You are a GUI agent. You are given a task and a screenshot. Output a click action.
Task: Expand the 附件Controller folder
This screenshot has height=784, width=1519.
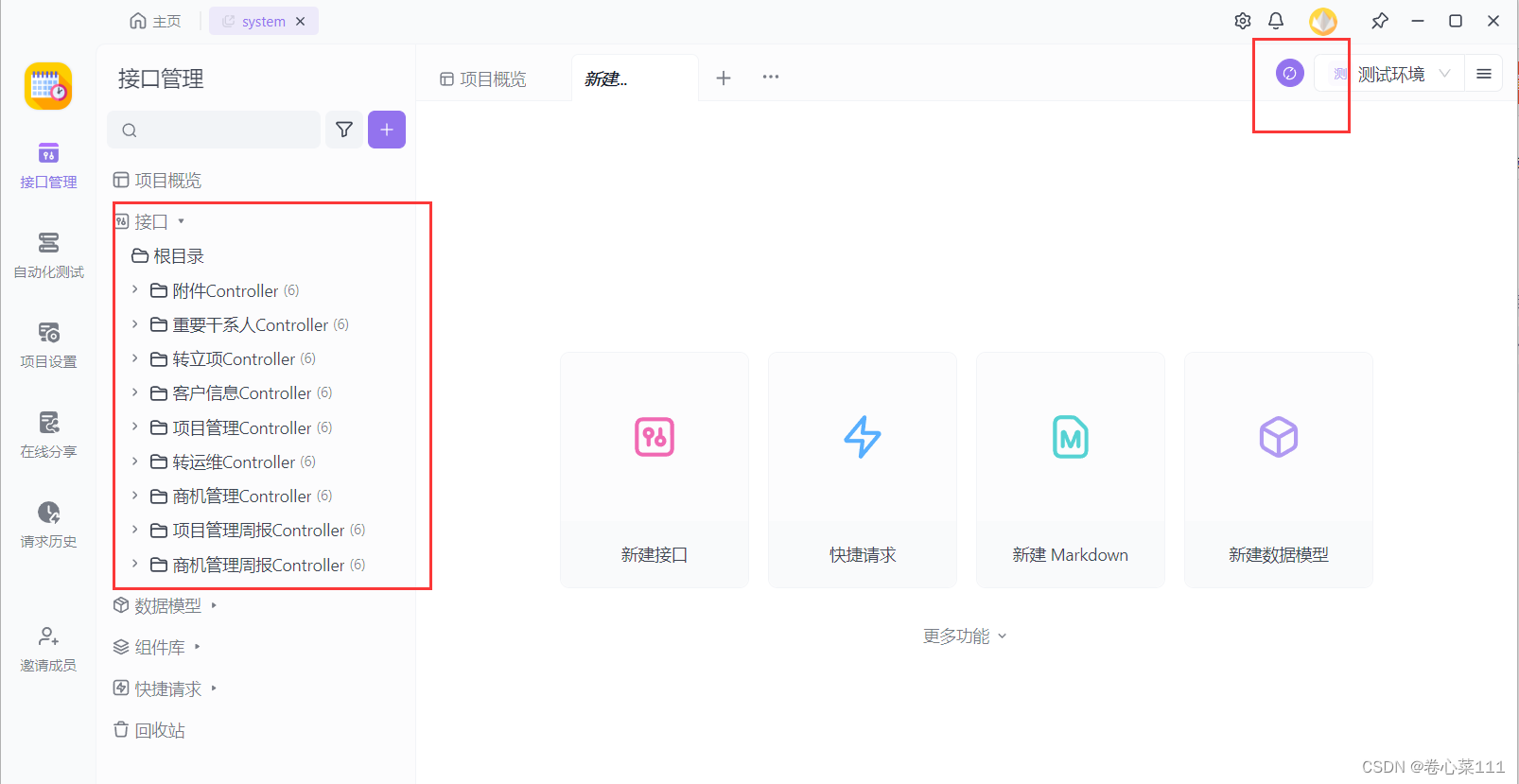pos(135,289)
